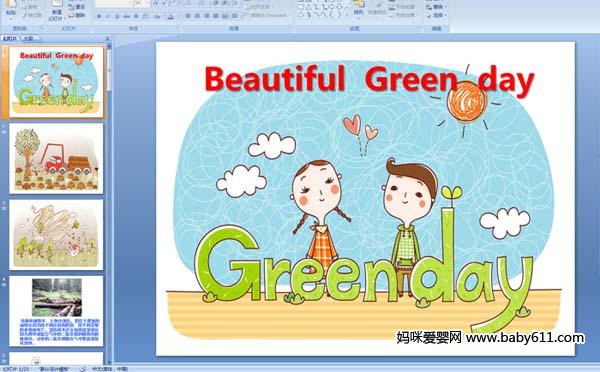Select the swirling wind slide thumbnail
The image size is (600, 372).
[x=56, y=235]
